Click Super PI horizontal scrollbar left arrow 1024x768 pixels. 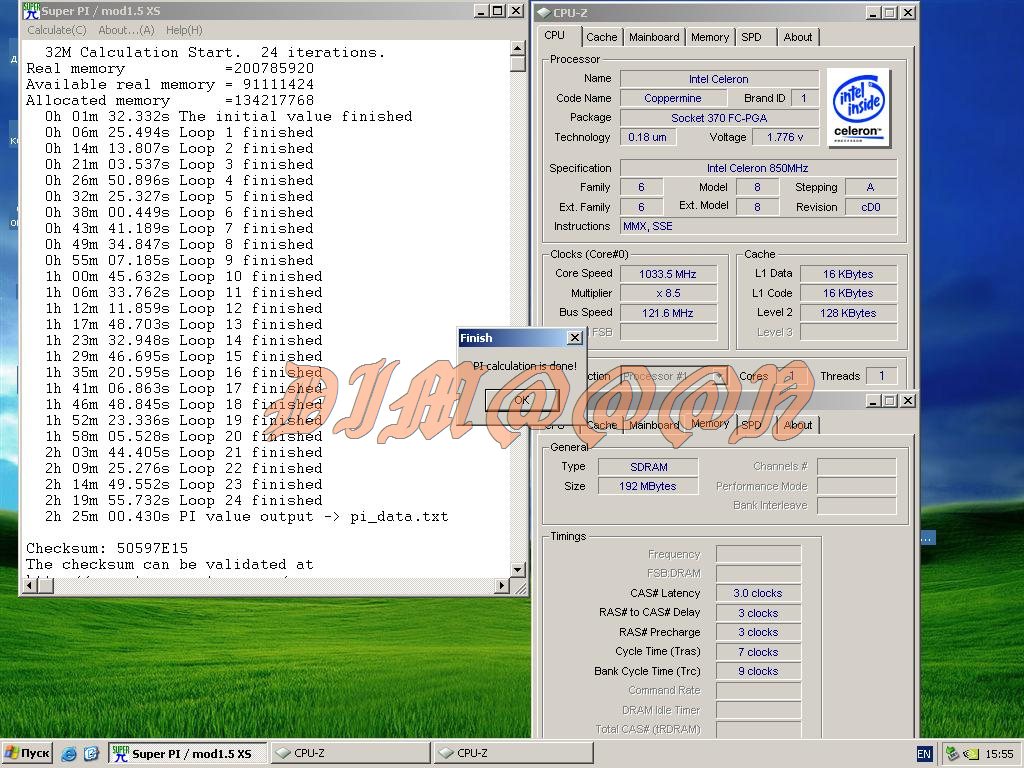29,586
